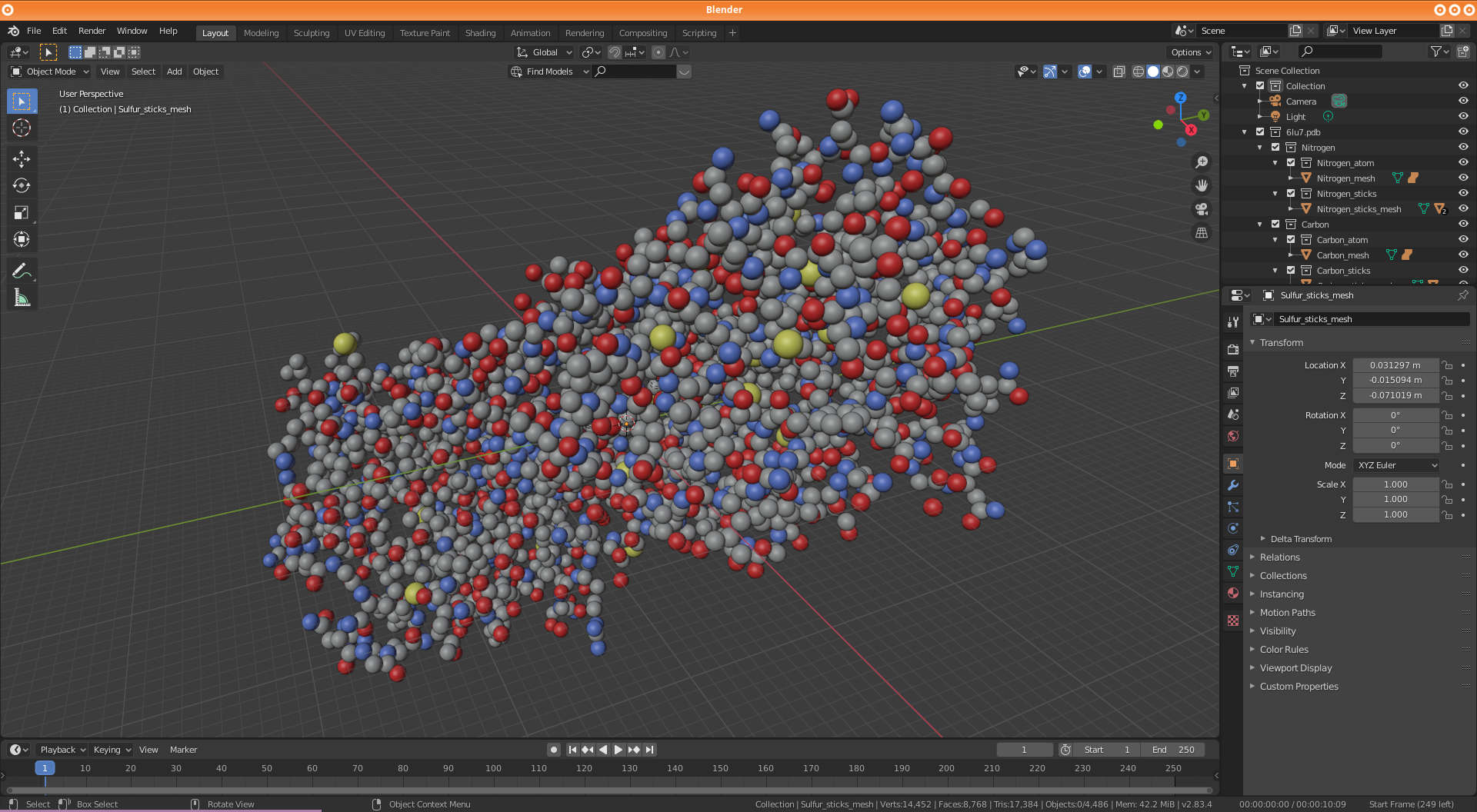Open the File menu
The height and width of the screenshot is (812, 1477).
point(34,31)
